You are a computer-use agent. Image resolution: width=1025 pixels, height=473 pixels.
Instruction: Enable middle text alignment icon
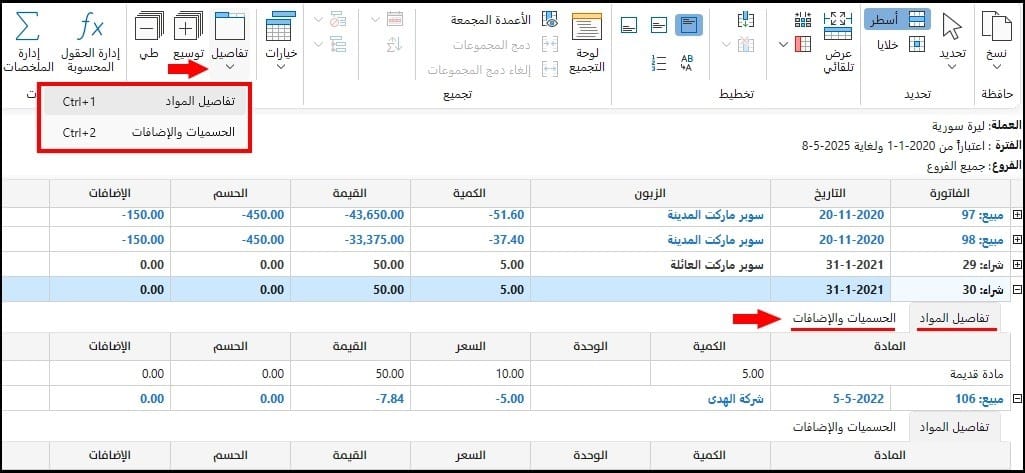[658, 25]
